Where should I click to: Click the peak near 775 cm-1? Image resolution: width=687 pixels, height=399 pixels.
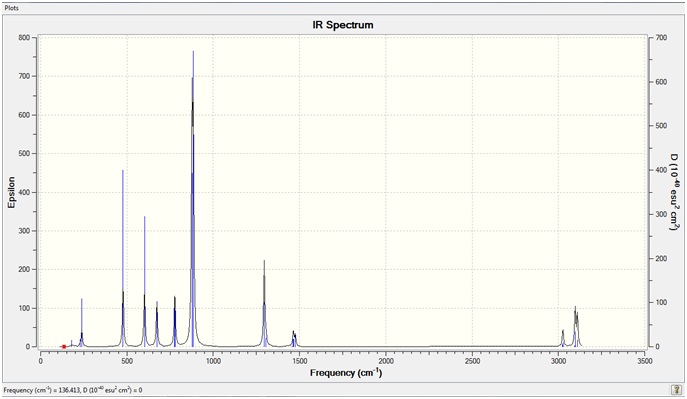click(175, 322)
